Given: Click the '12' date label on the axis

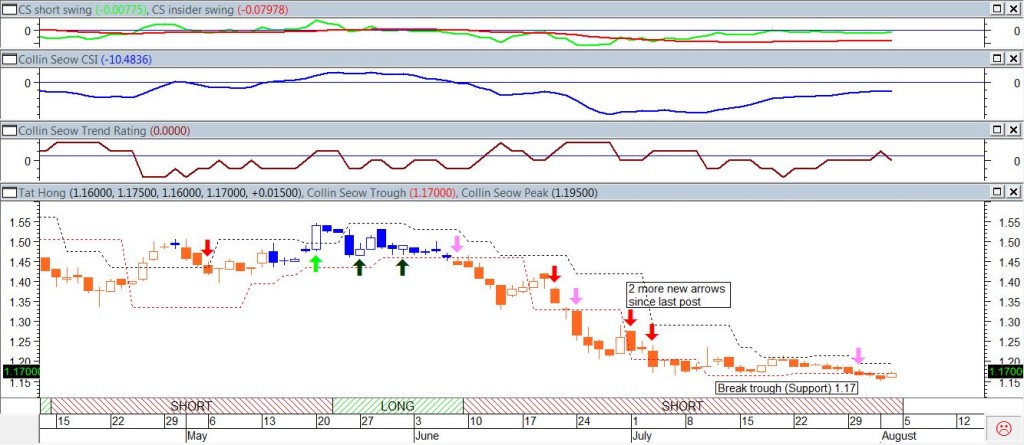Looking at the screenshot, I should [966, 421].
